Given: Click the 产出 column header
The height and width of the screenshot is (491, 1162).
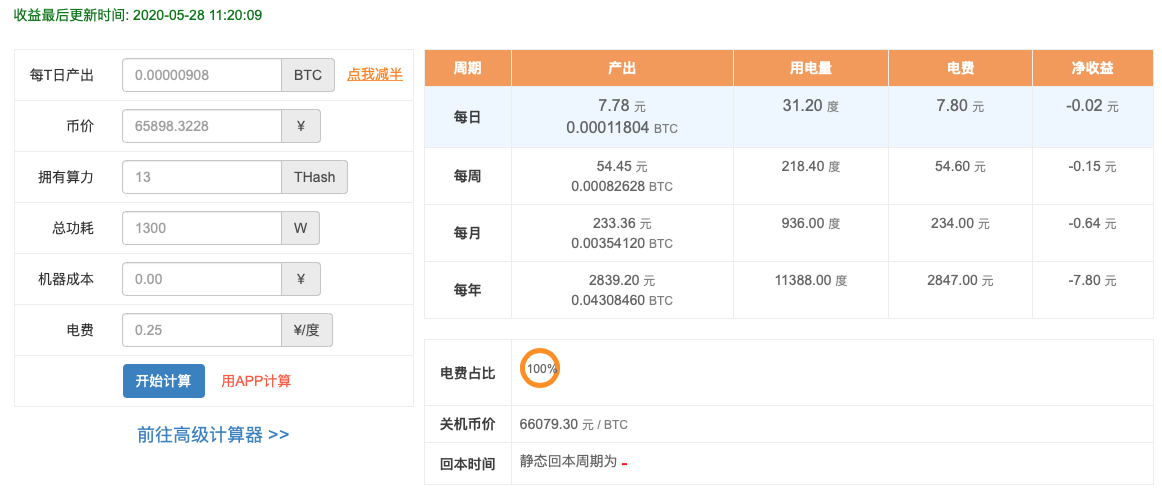Looking at the screenshot, I should click(x=622, y=68).
